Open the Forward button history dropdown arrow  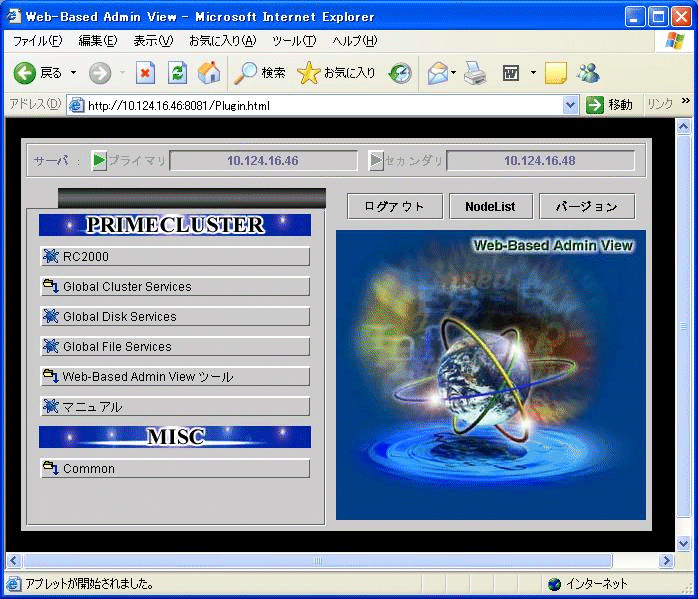click(x=122, y=73)
